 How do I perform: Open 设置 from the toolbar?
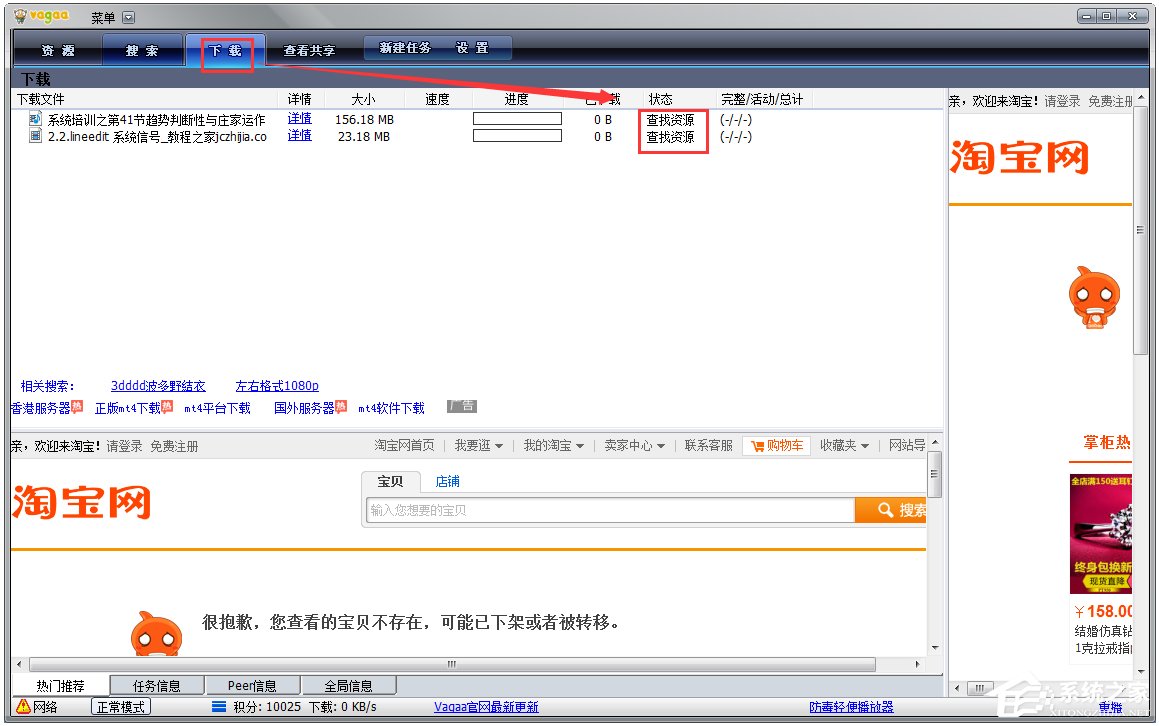coord(472,48)
